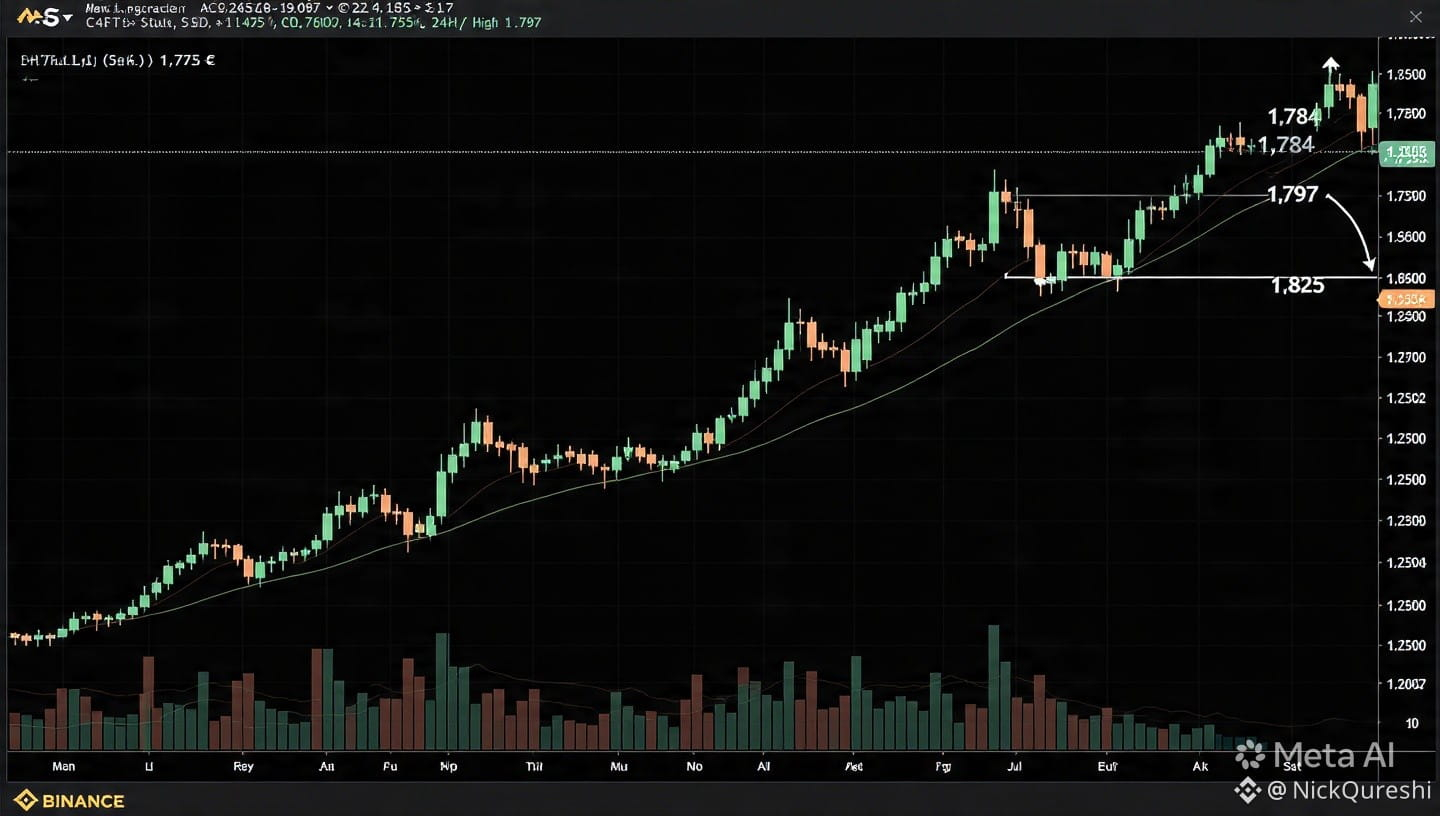
Task: Click the "1,8500" price axis value
Action: (x=1406, y=75)
